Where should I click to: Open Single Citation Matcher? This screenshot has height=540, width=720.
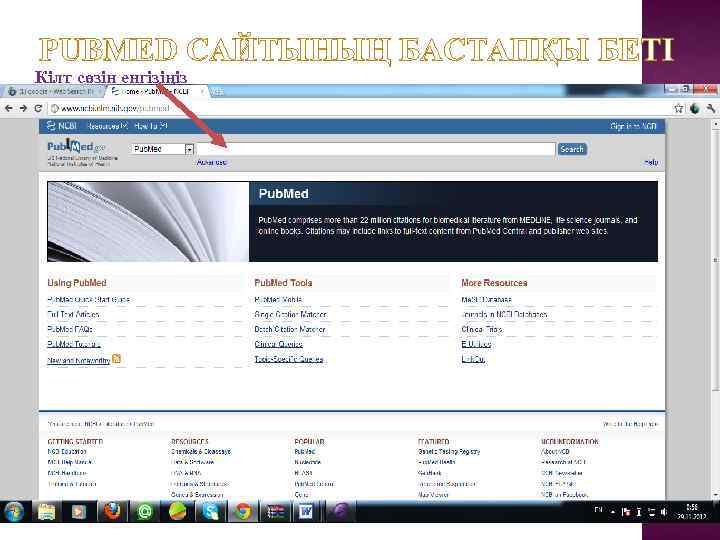[x=291, y=315]
